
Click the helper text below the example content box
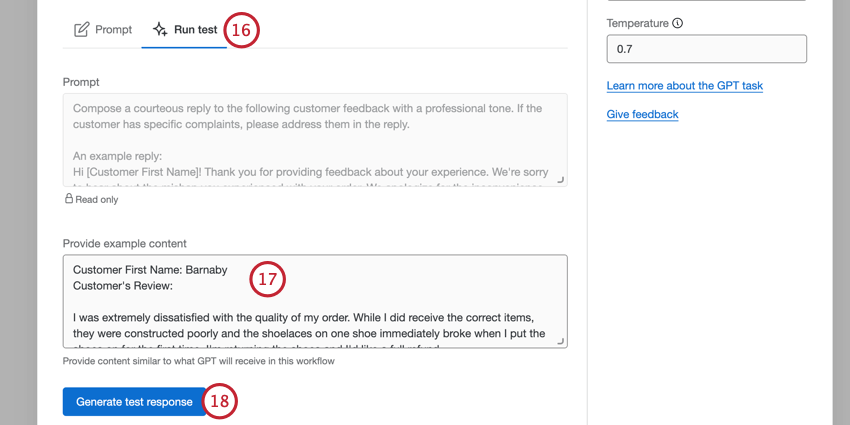tap(198, 361)
